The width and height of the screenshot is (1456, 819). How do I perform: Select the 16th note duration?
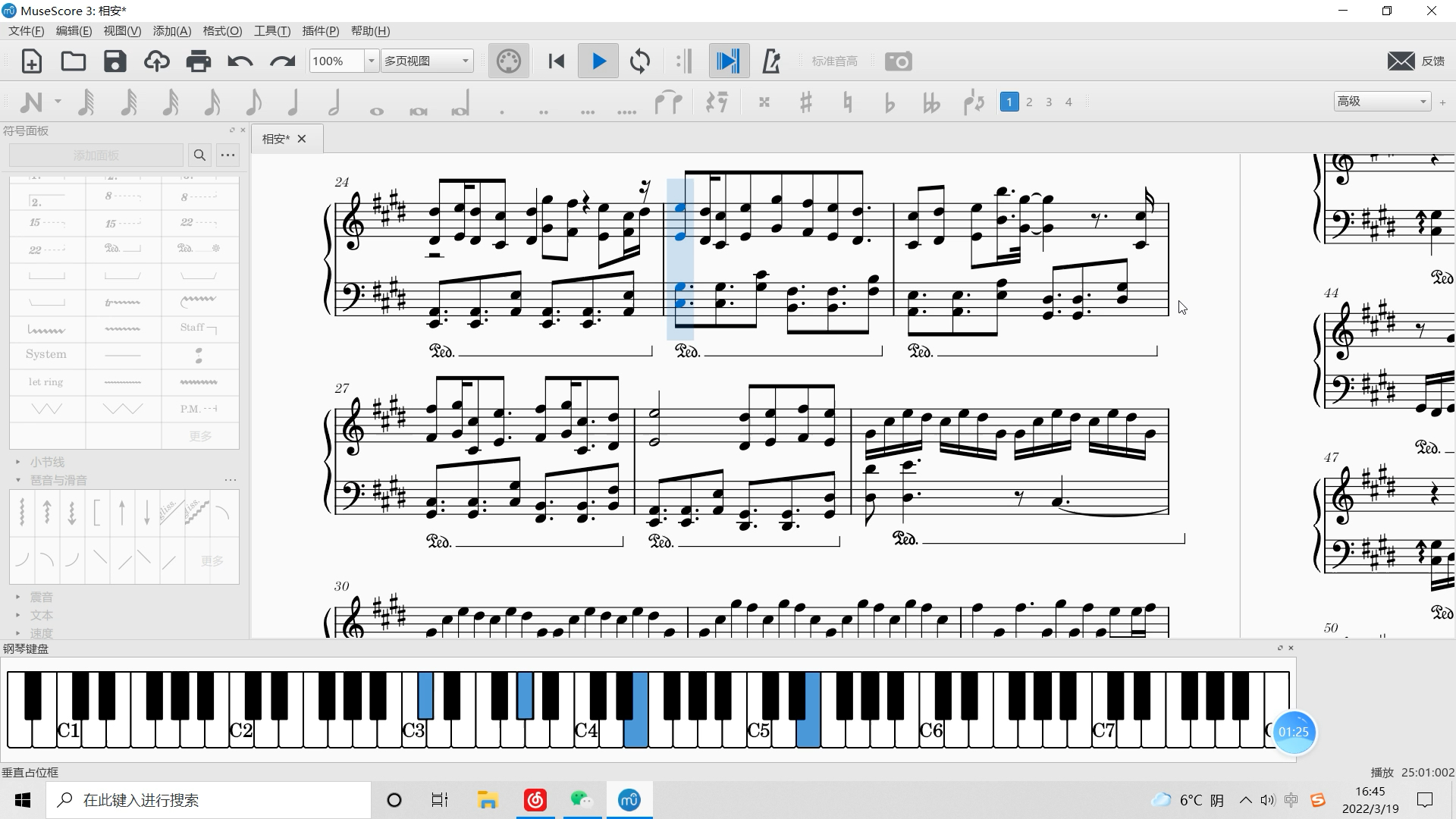tap(212, 102)
